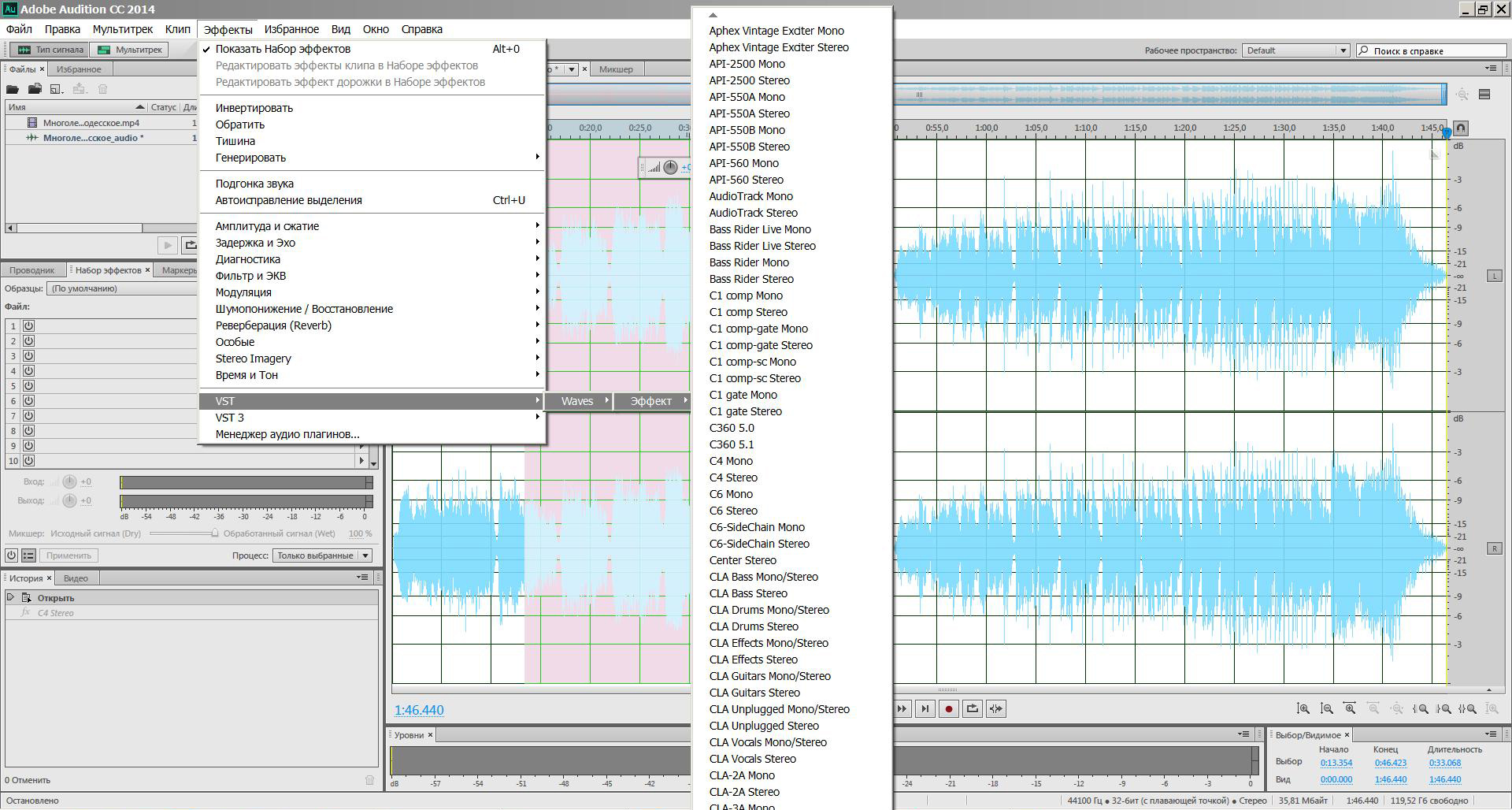Expand the 'Открыть' history entry triangle
Image resolution: width=1512 pixels, height=810 pixels.
tap(11, 597)
